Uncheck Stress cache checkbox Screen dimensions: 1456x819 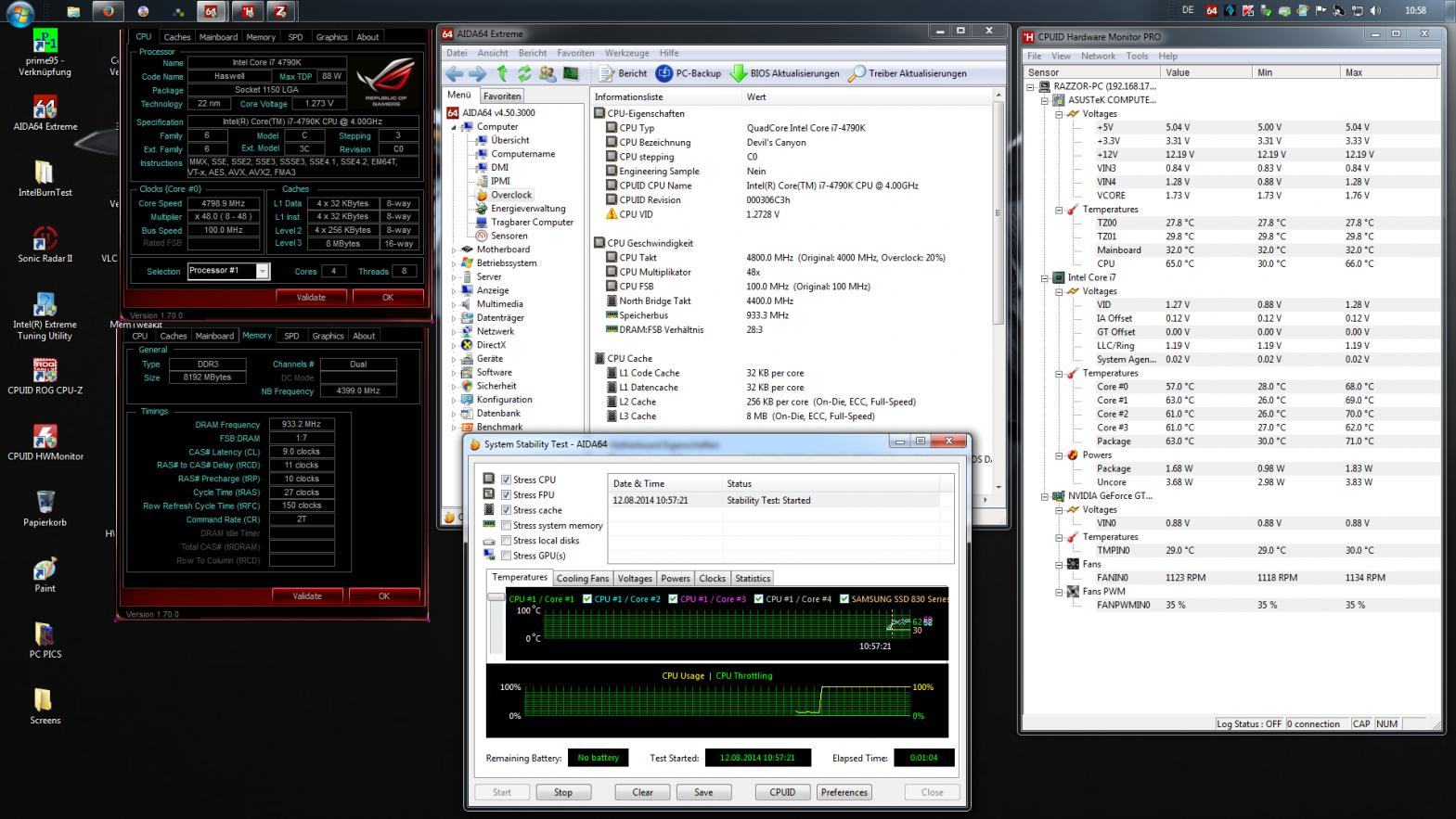tap(506, 510)
